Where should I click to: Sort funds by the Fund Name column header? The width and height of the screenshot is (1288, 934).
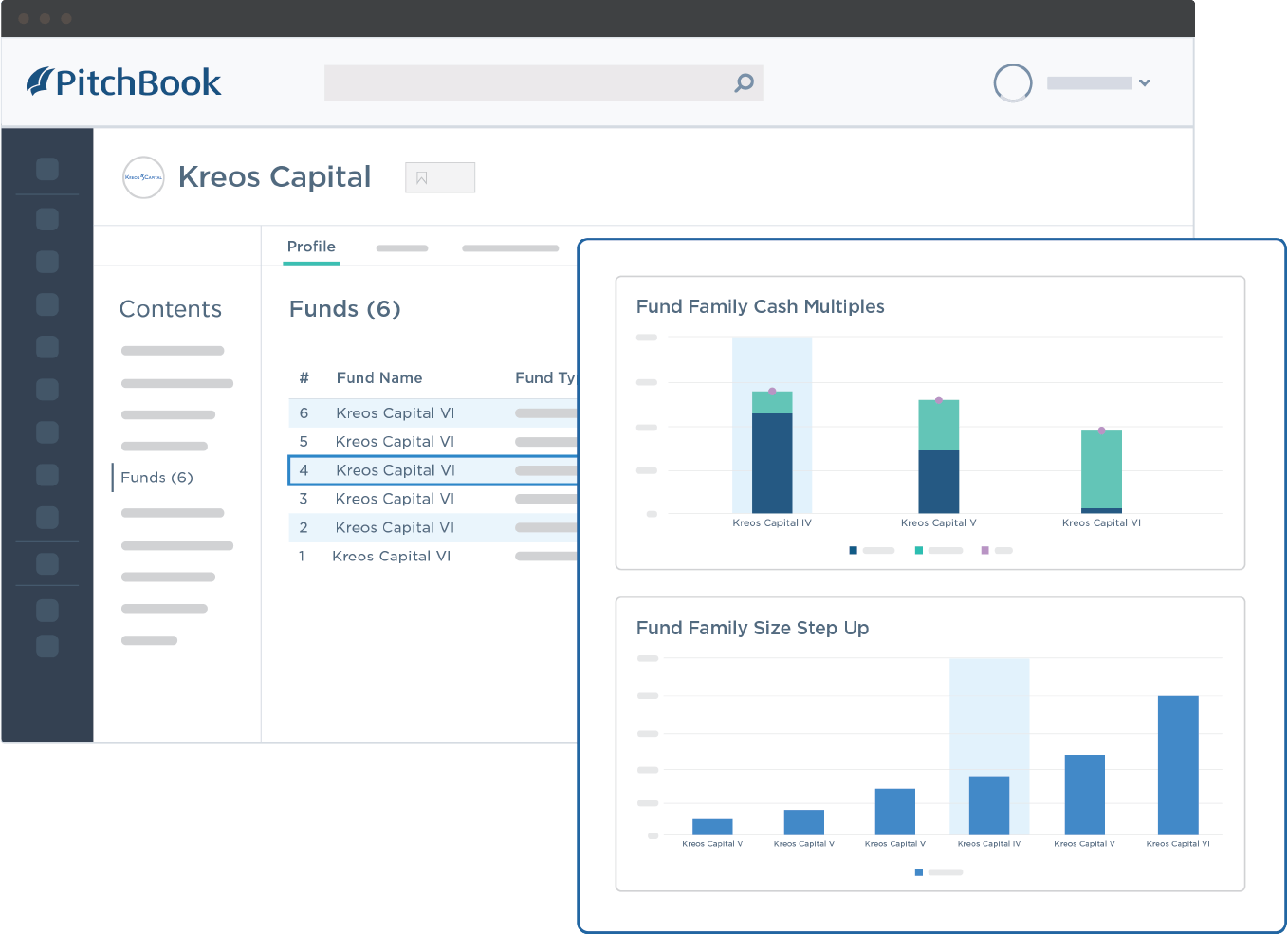379,377
